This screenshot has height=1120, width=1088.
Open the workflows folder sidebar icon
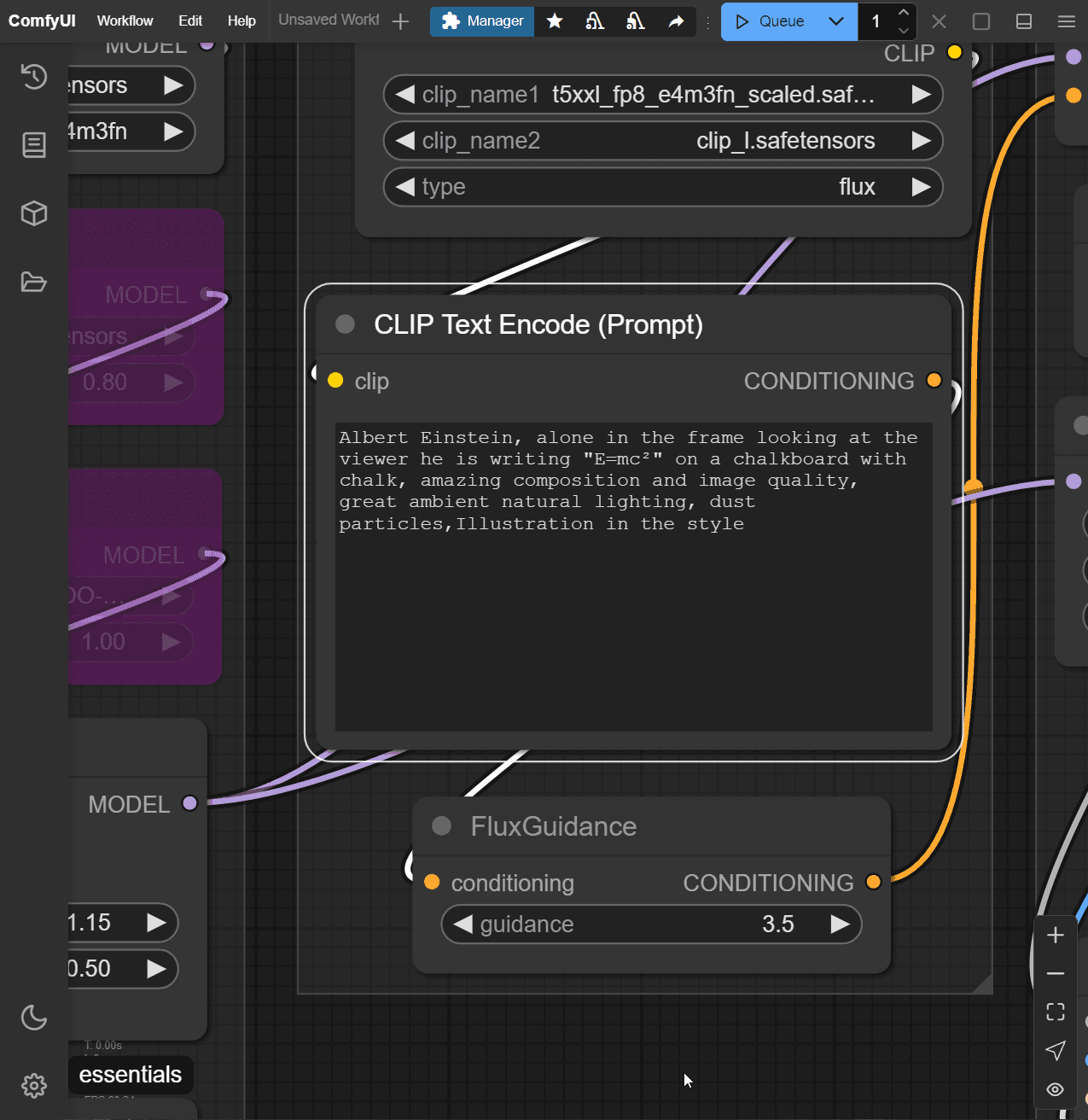pyautogui.click(x=33, y=282)
